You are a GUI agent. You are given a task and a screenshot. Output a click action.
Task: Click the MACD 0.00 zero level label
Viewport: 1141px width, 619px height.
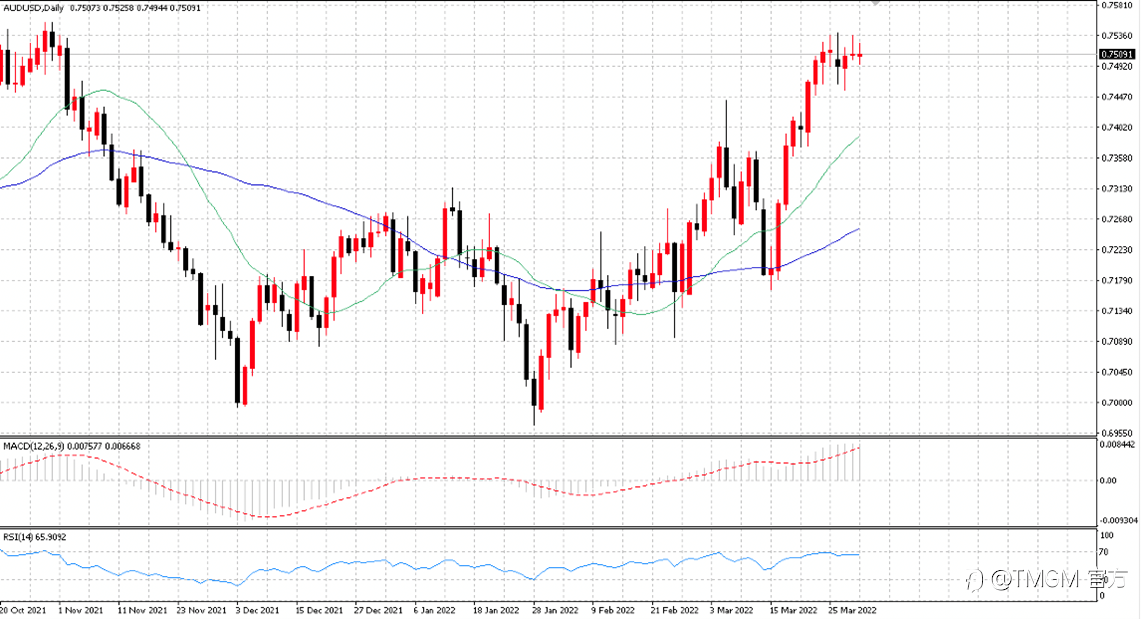(1108, 481)
